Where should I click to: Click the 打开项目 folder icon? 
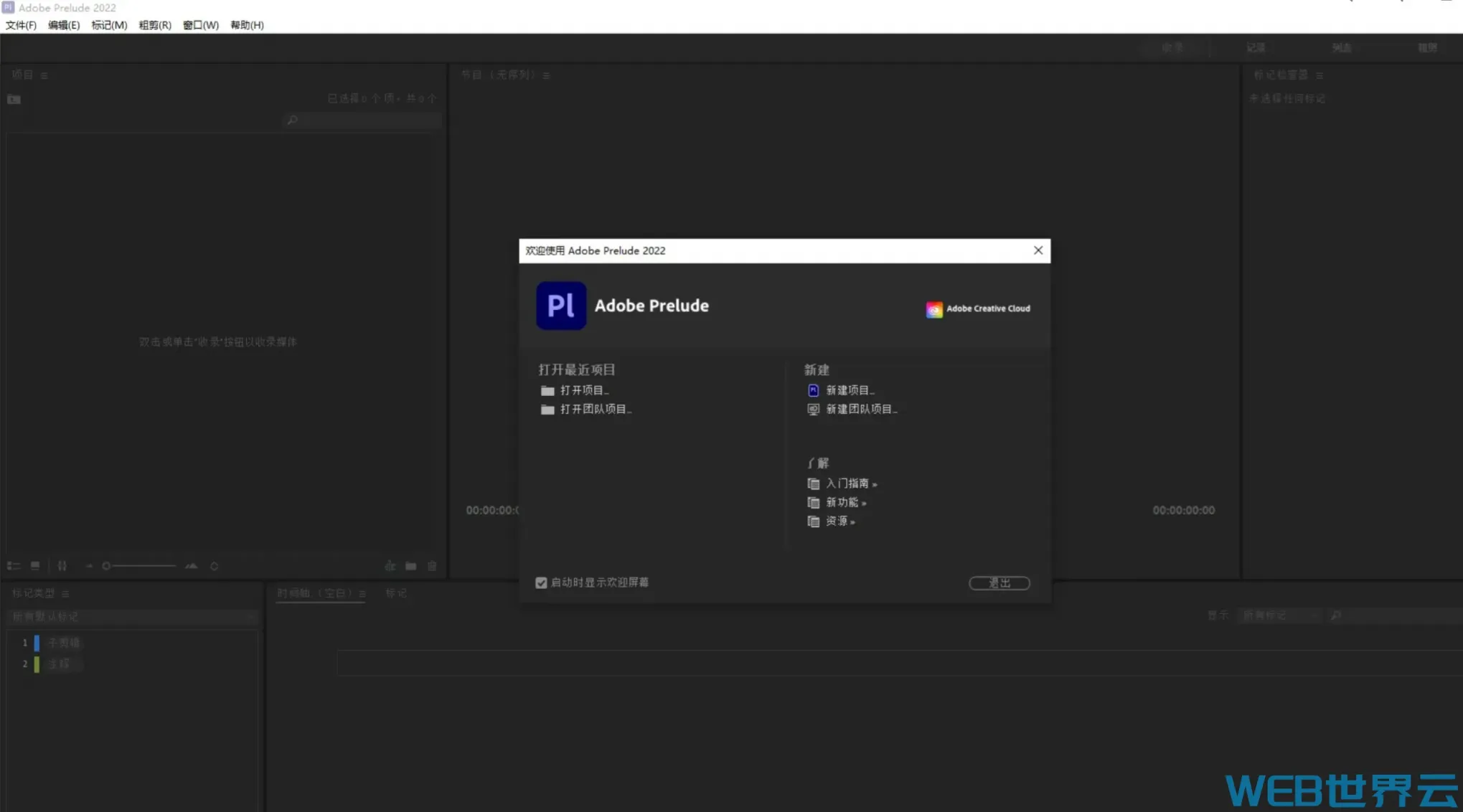(x=546, y=390)
